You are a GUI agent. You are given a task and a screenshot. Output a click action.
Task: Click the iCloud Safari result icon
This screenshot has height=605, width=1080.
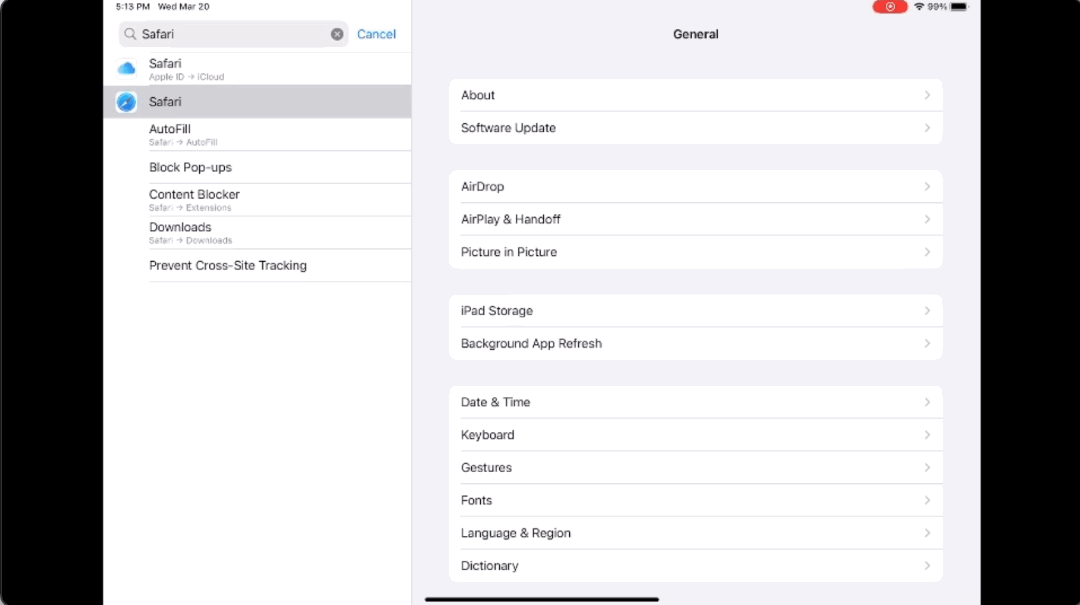[126, 69]
